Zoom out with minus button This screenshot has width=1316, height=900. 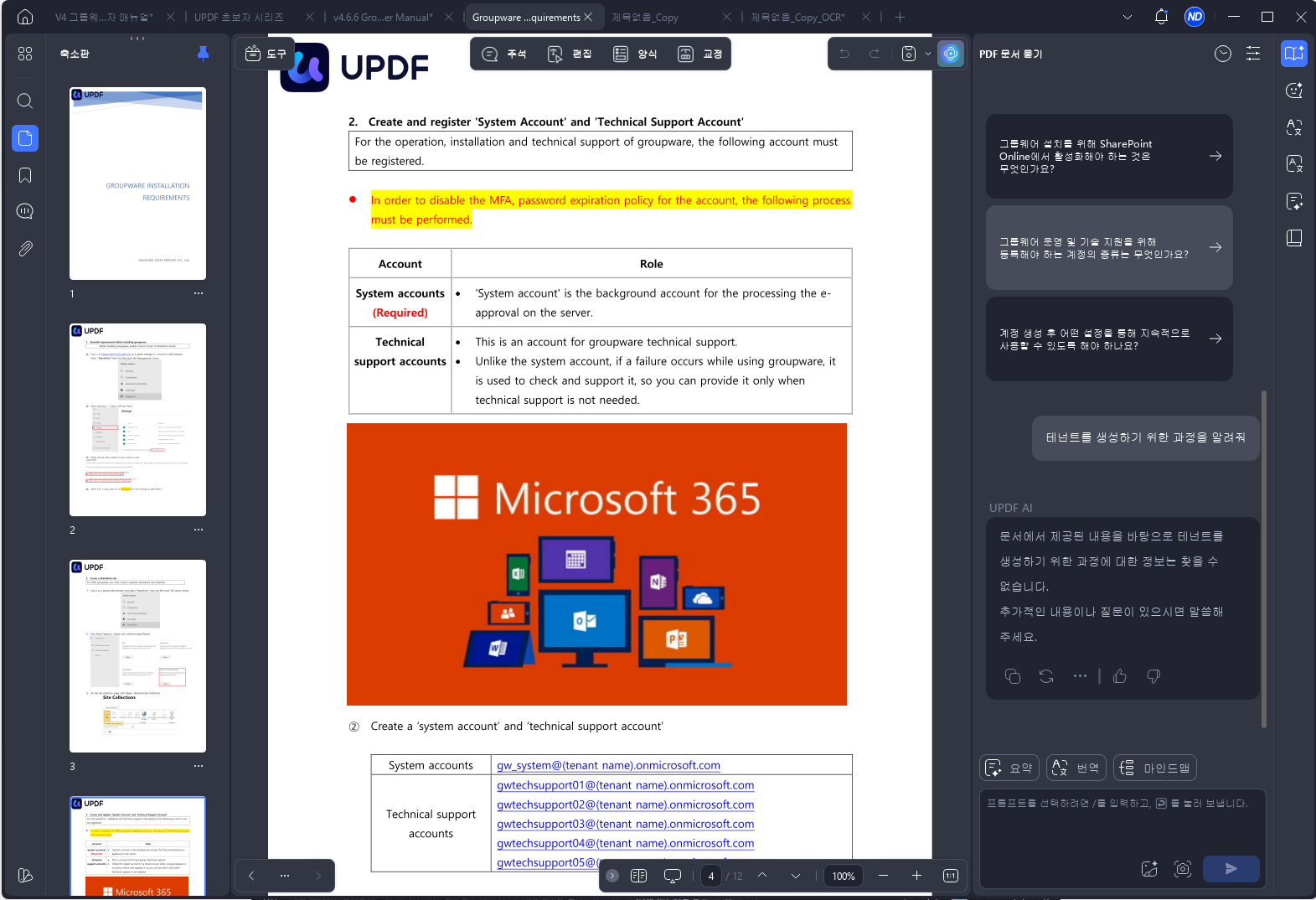coord(883,876)
